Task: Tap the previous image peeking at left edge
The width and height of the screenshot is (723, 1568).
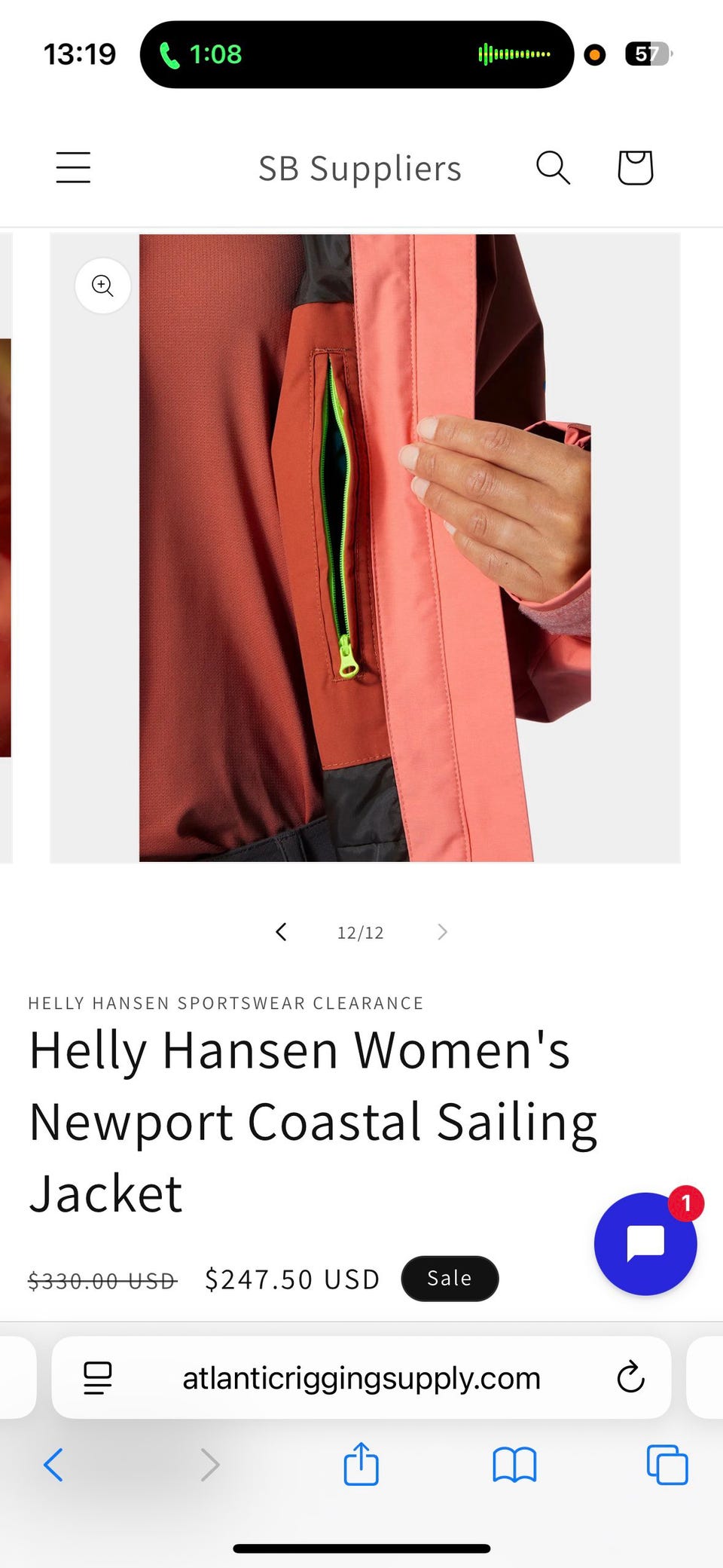Action: coord(6,548)
